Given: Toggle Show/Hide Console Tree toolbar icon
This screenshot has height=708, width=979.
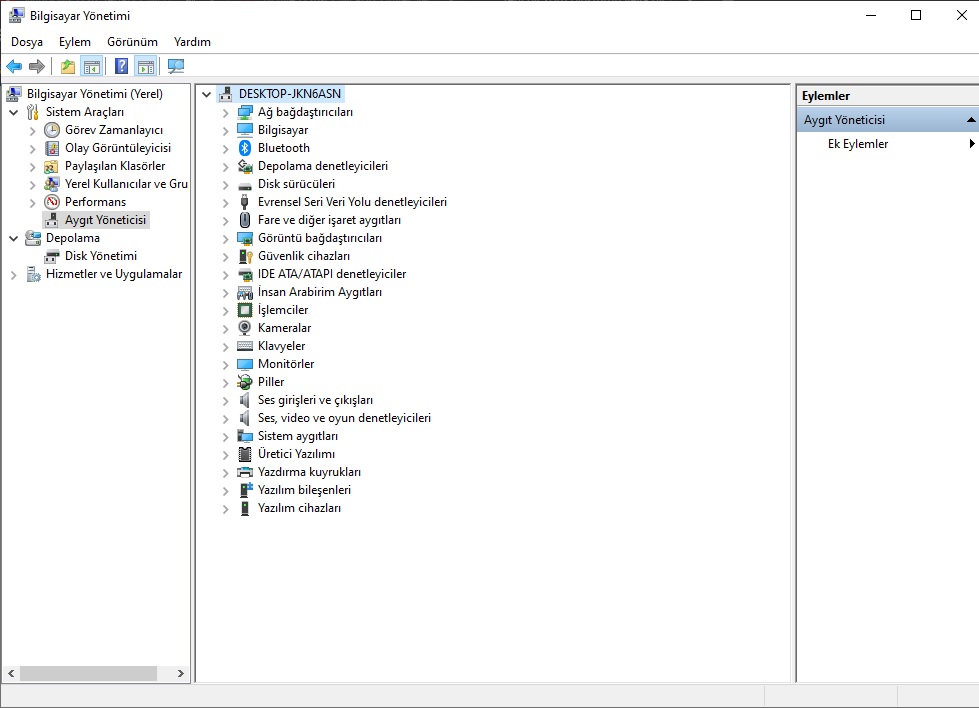Looking at the screenshot, I should tap(92, 66).
